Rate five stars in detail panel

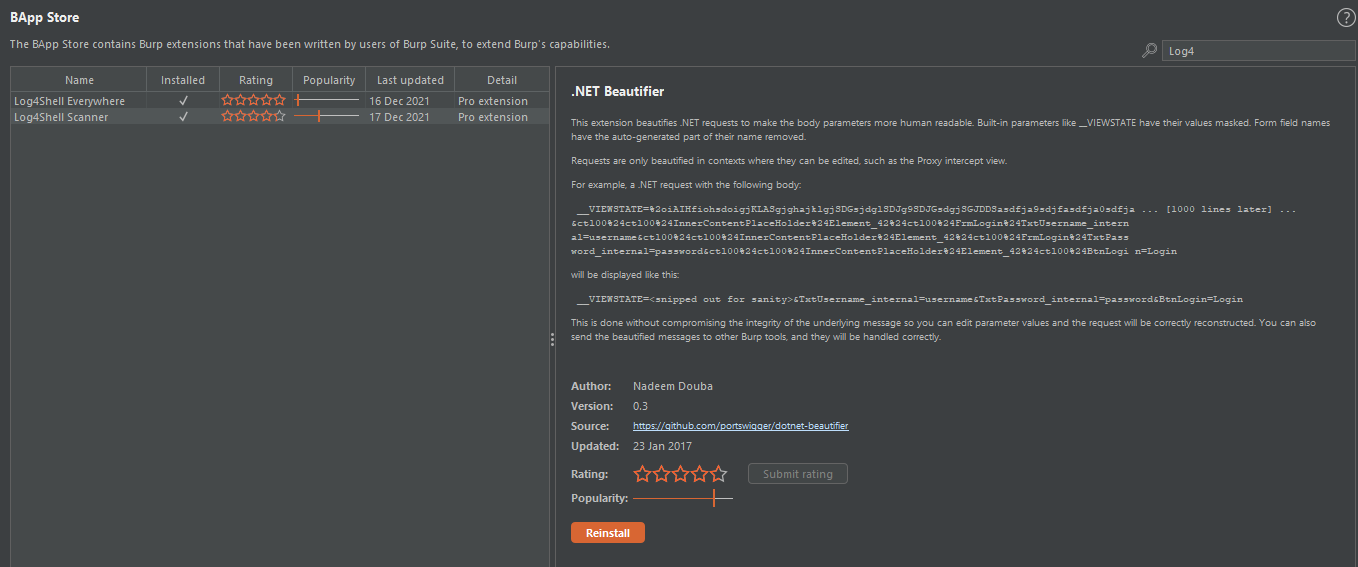[x=718, y=474]
